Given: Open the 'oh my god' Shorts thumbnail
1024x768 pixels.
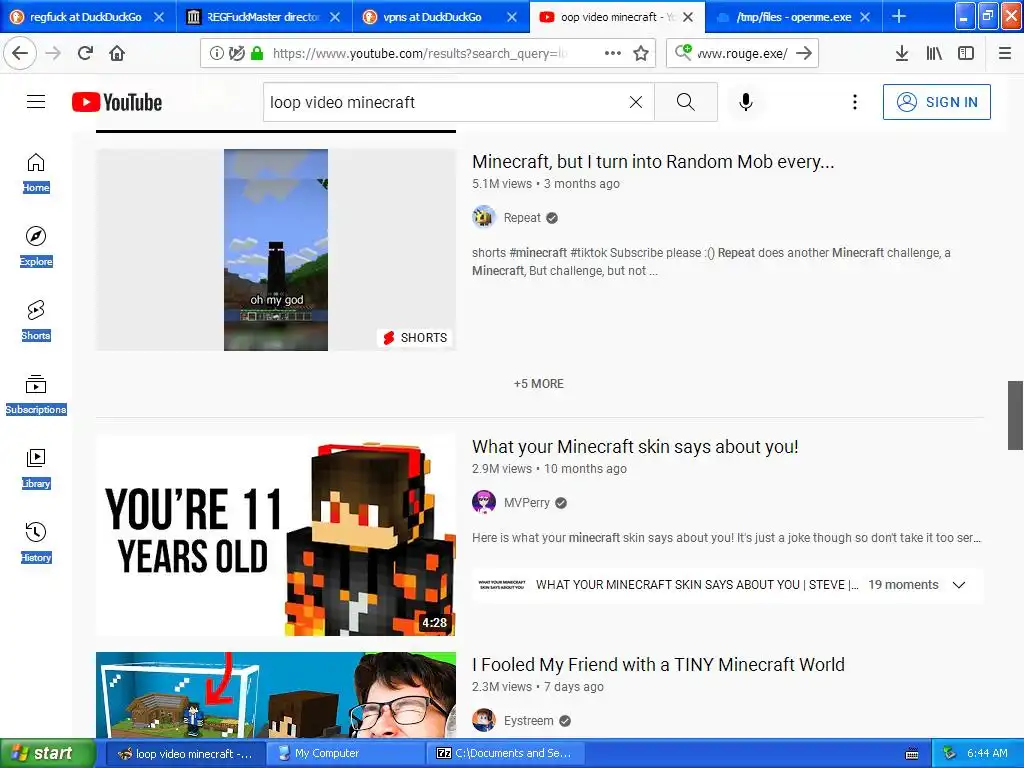Looking at the screenshot, I should [x=276, y=250].
